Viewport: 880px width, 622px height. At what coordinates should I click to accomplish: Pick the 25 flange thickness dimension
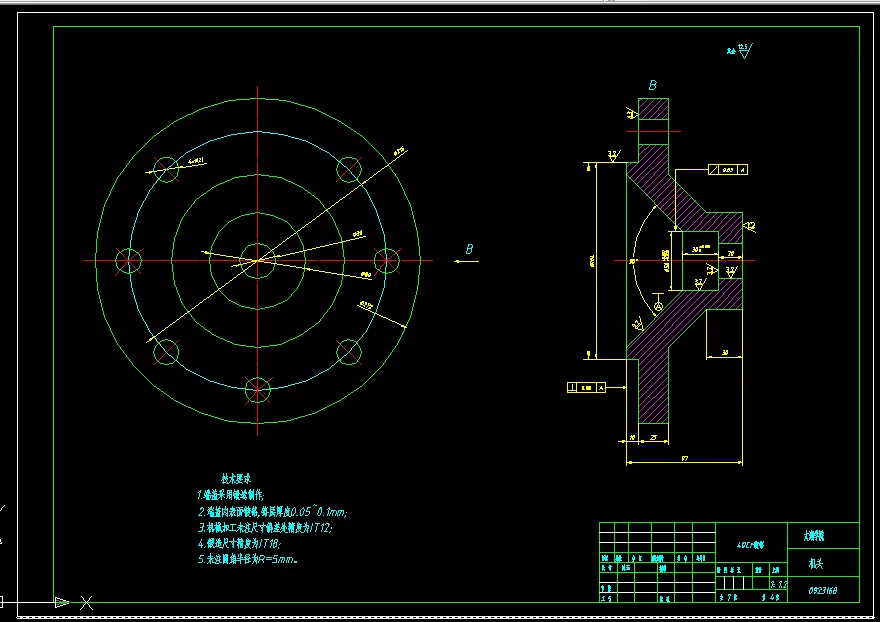point(653,437)
